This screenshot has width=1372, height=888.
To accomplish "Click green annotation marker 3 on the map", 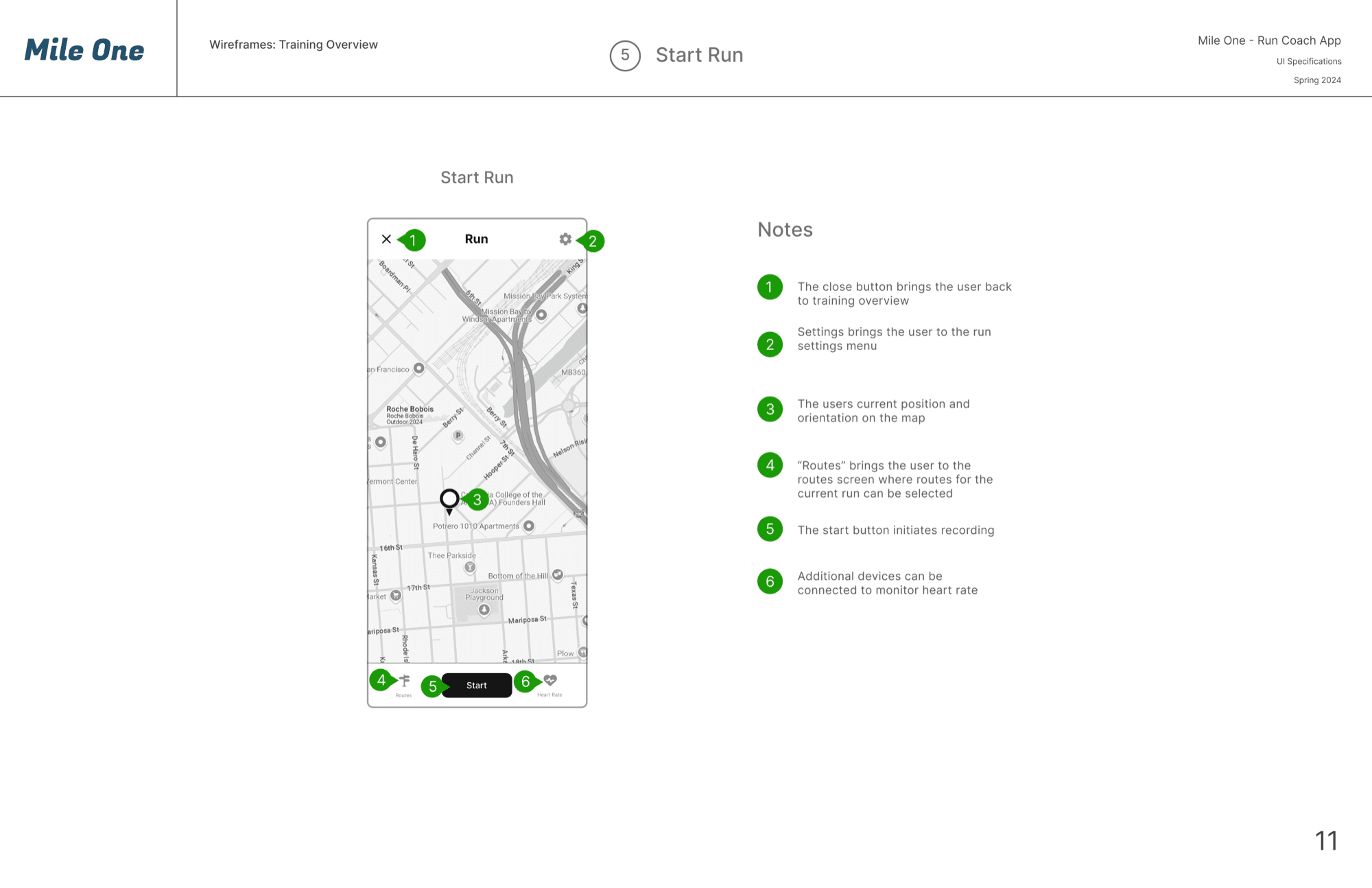I will click(476, 500).
